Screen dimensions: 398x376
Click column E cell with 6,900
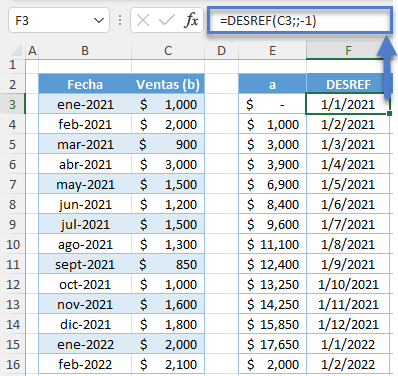pos(272,184)
